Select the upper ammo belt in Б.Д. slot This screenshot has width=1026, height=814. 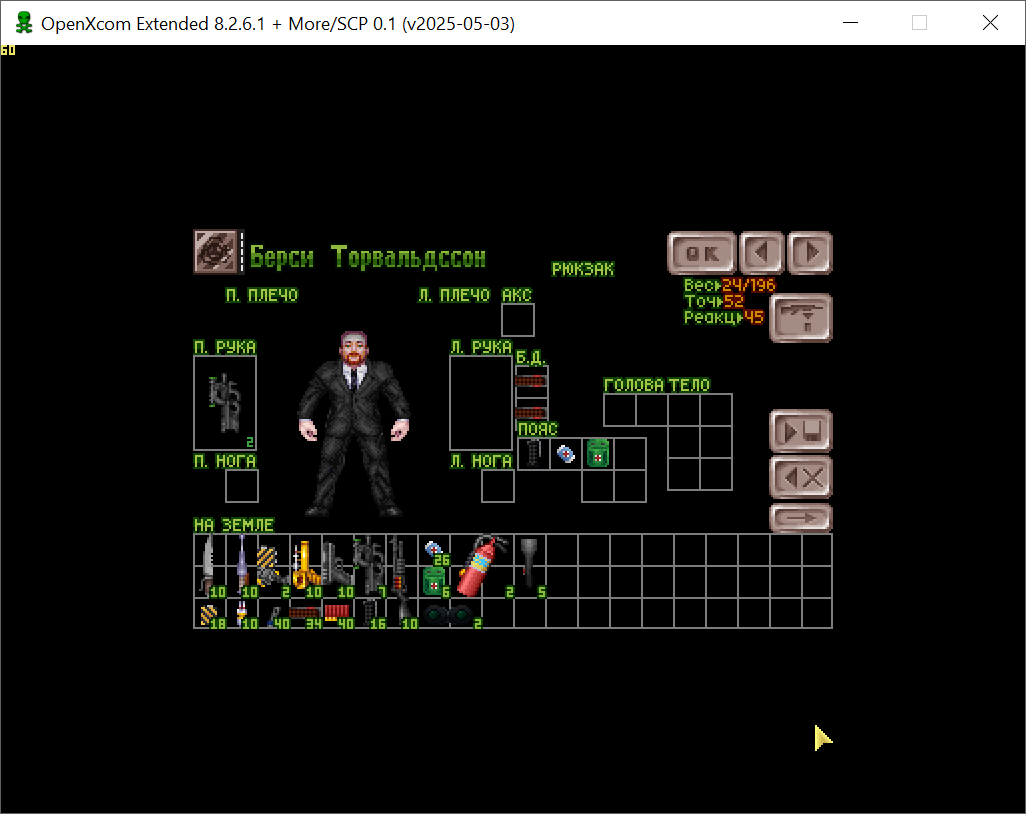(x=531, y=381)
